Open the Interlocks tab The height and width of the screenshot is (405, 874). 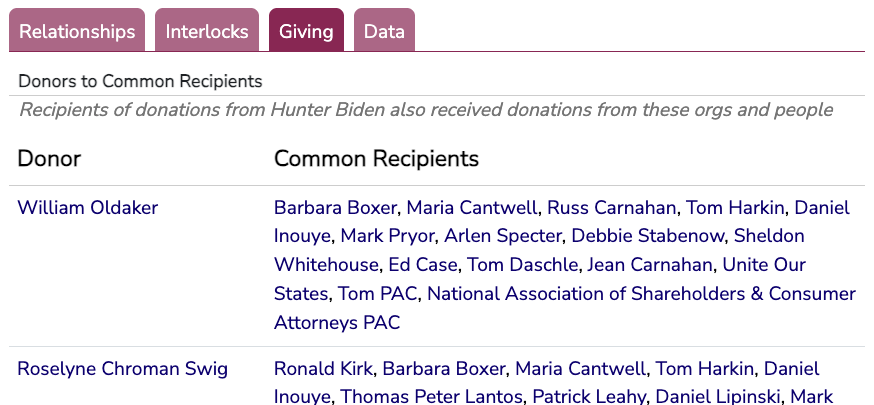[x=207, y=31]
